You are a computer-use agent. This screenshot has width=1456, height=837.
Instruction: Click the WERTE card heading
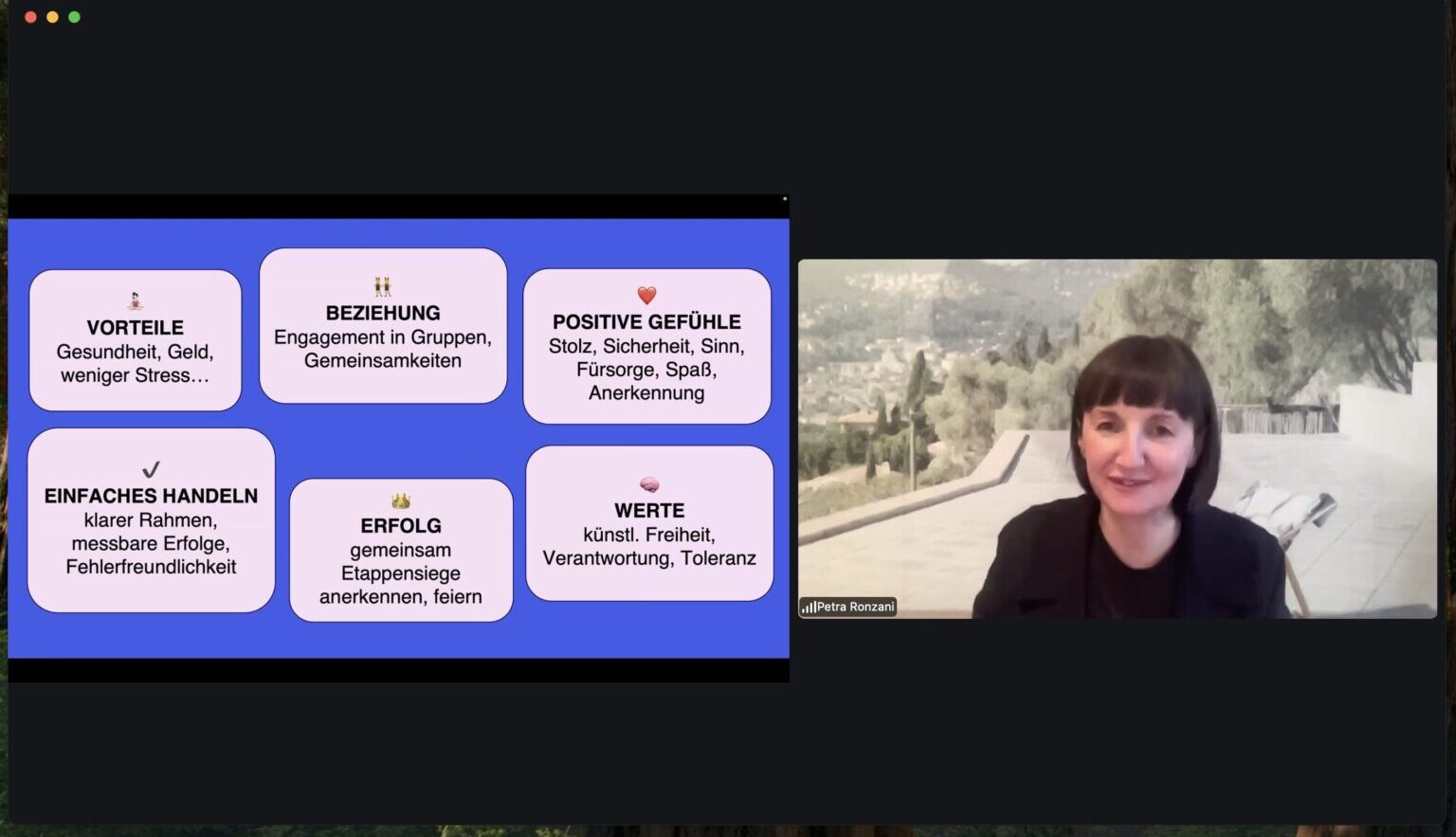coord(649,511)
